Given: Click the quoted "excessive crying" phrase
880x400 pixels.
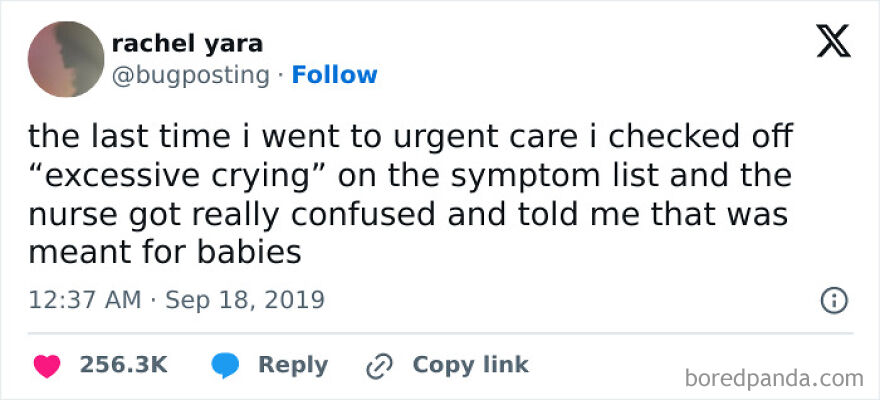Looking at the screenshot, I should click(175, 174).
